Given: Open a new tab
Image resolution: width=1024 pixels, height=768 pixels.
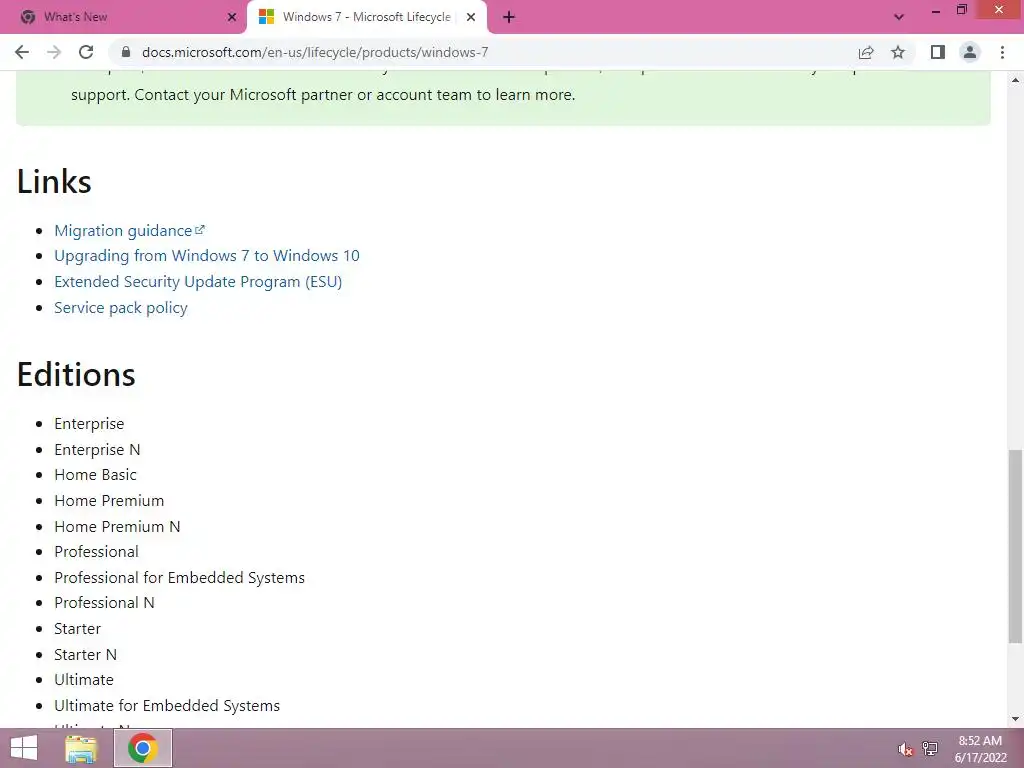Looking at the screenshot, I should point(509,17).
